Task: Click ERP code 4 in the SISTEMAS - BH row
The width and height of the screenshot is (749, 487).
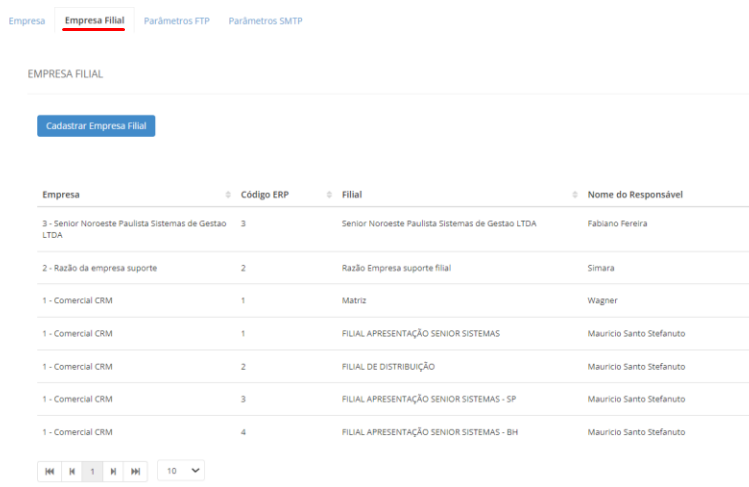Action: [243, 432]
